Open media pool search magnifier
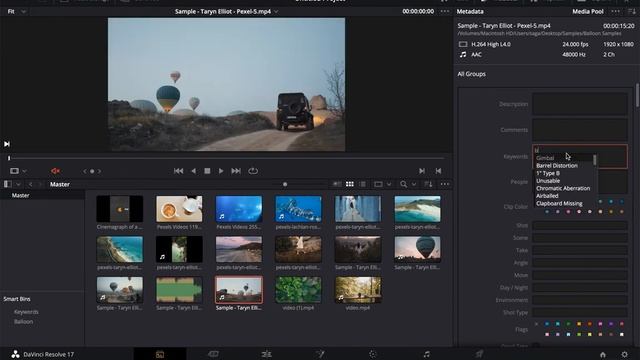This screenshot has height=360, width=640. [403, 184]
